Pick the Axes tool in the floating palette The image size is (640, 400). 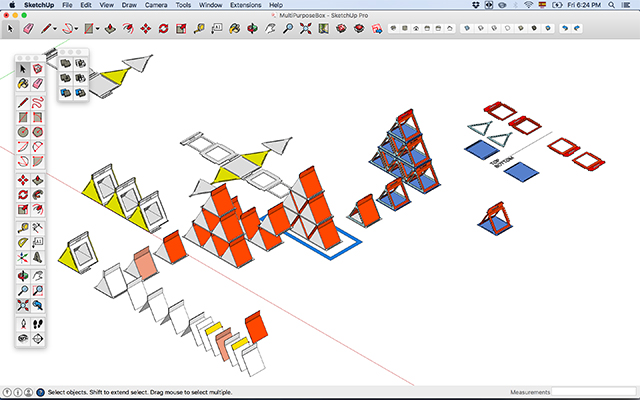23,258
